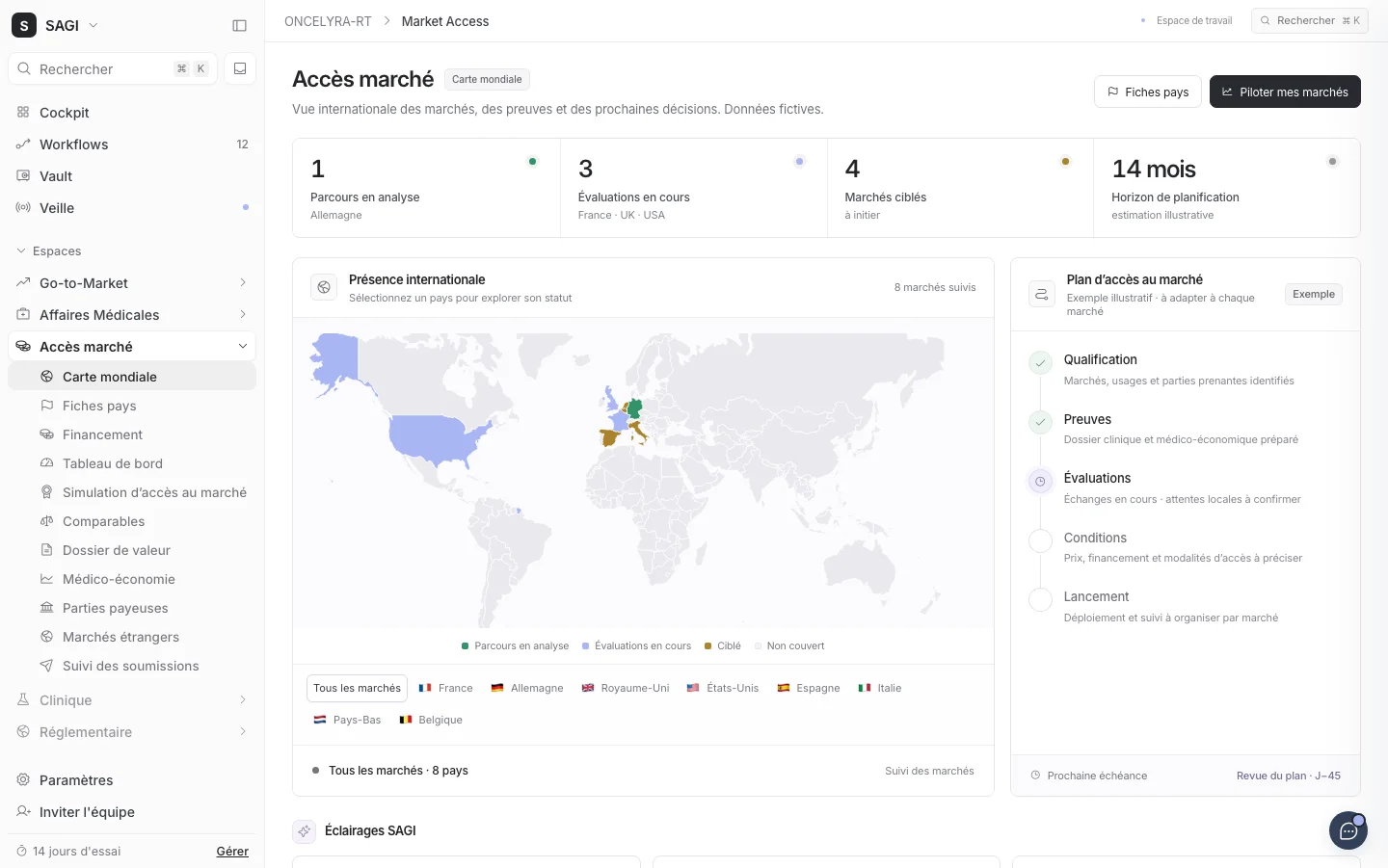
Task: Collapse the sidebar panel icon
Action: (x=240, y=25)
